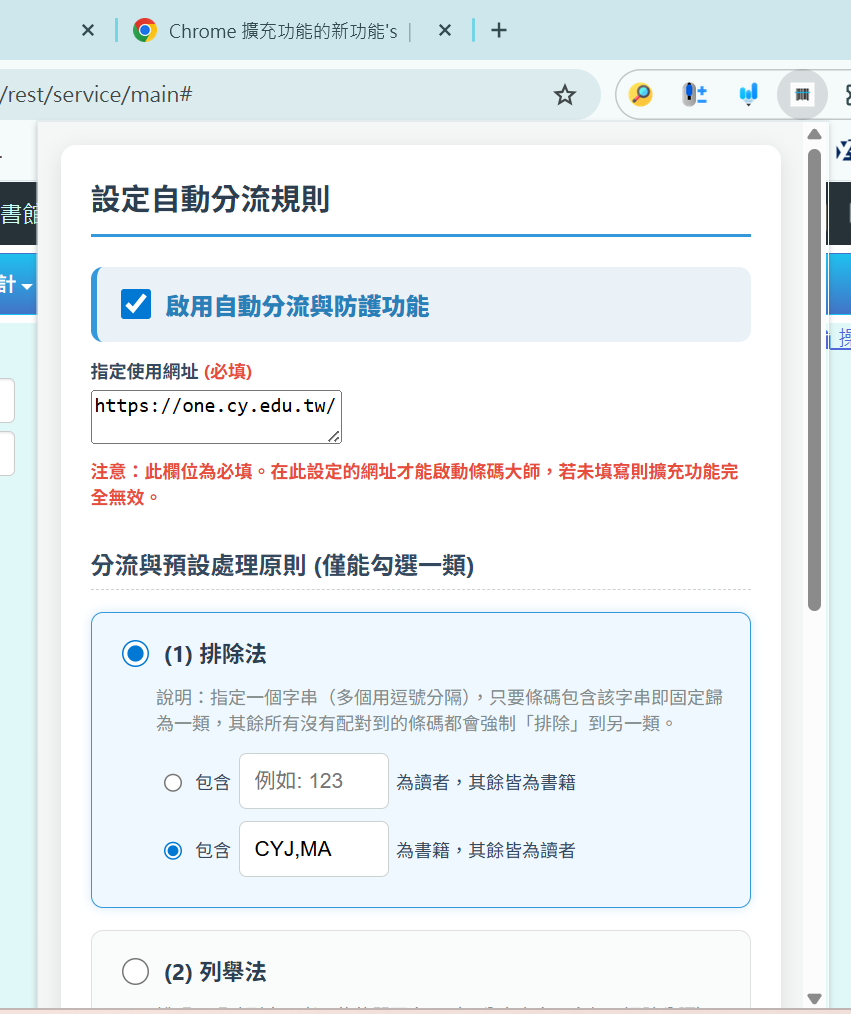Open the blue chart extension icon
The height and width of the screenshot is (1014, 851).
click(748, 94)
